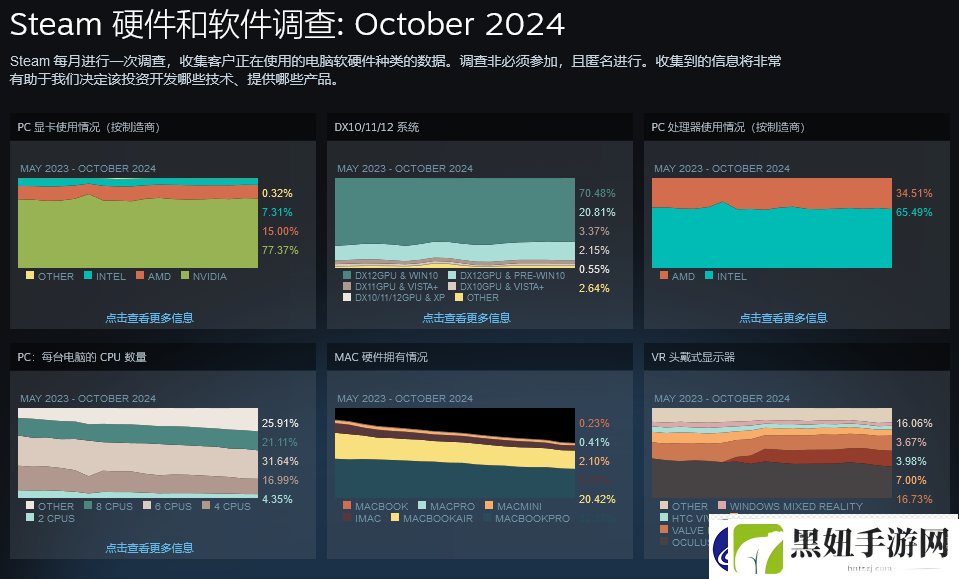Click the 2 CPUS legend swatch

[x=30, y=517]
